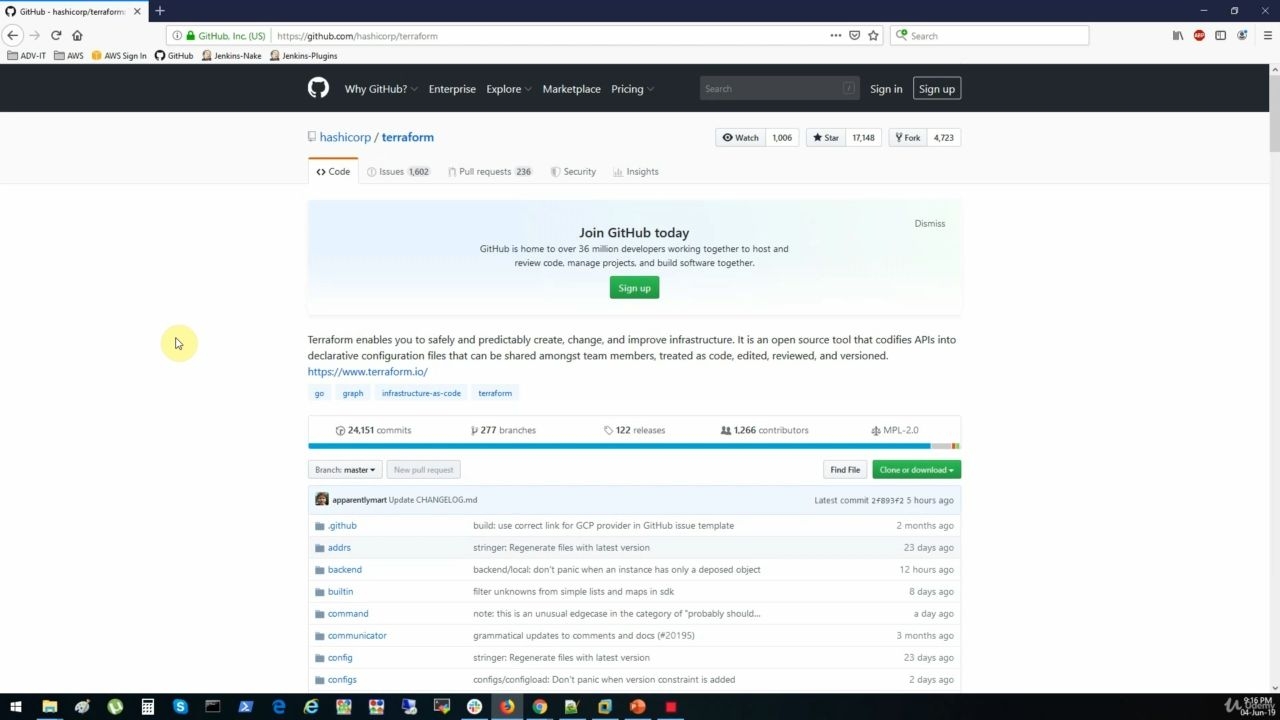Switch to the Code tab

tap(333, 171)
